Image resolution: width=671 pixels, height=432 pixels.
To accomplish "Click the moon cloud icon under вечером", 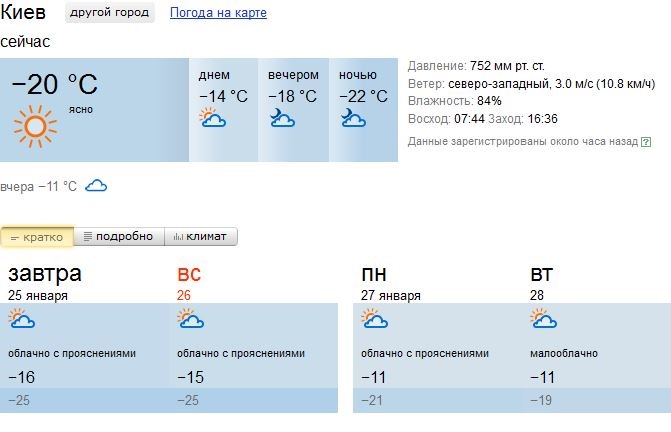I will pos(282,118).
